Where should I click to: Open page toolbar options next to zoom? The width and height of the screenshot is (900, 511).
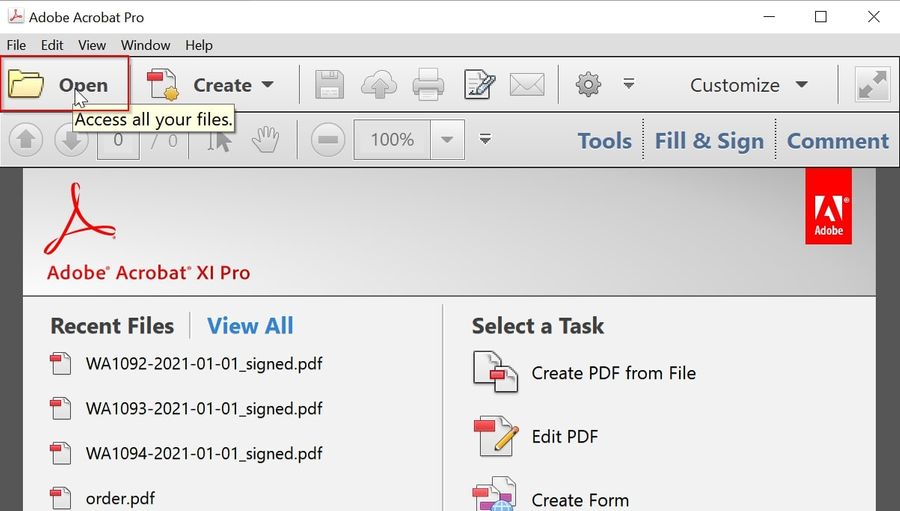pyautogui.click(x=485, y=139)
